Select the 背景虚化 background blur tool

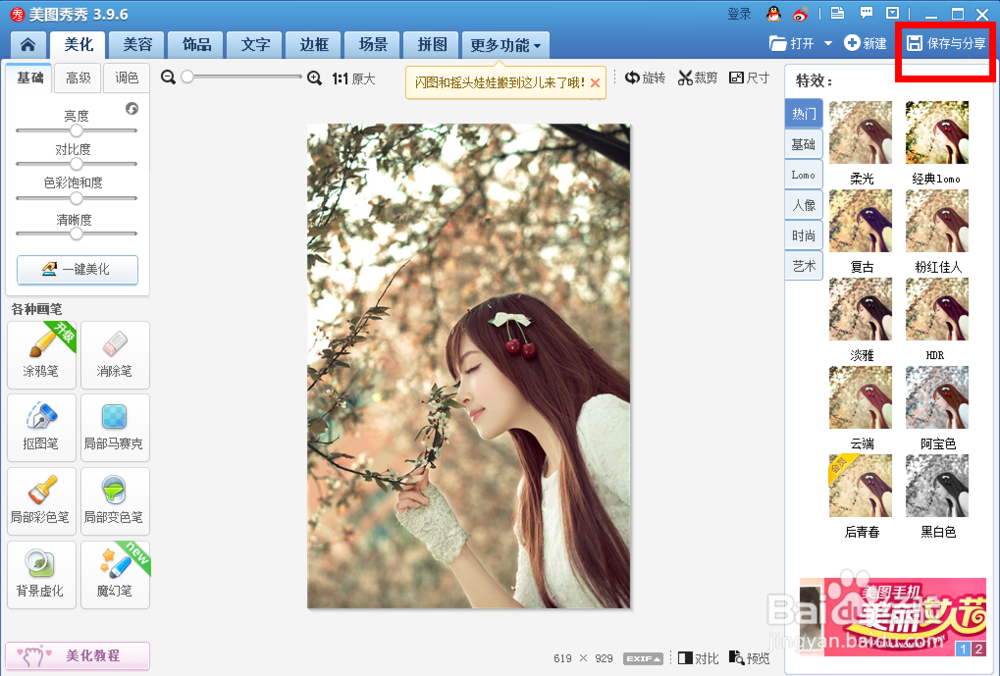coord(41,575)
